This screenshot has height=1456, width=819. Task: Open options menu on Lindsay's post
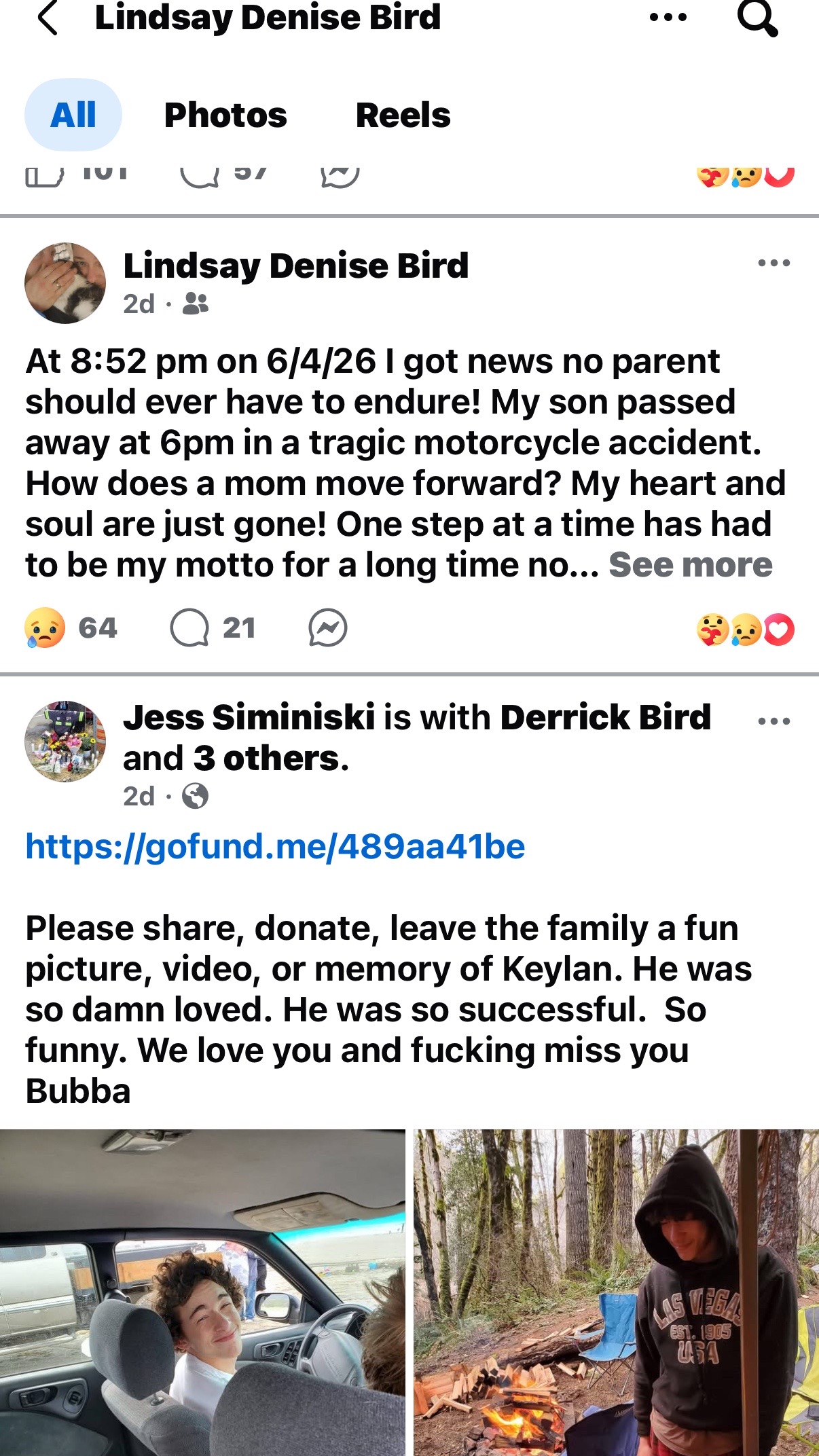click(x=774, y=263)
